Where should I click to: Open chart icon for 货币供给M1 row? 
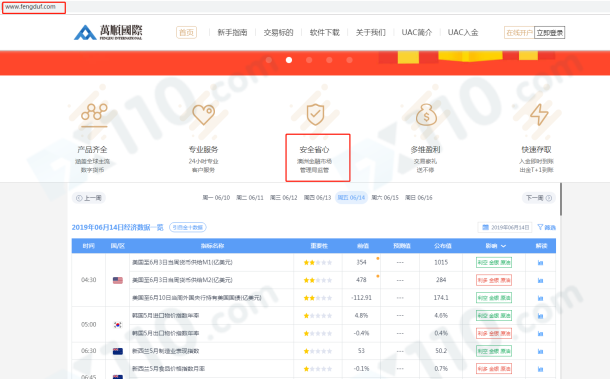[540, 263]
